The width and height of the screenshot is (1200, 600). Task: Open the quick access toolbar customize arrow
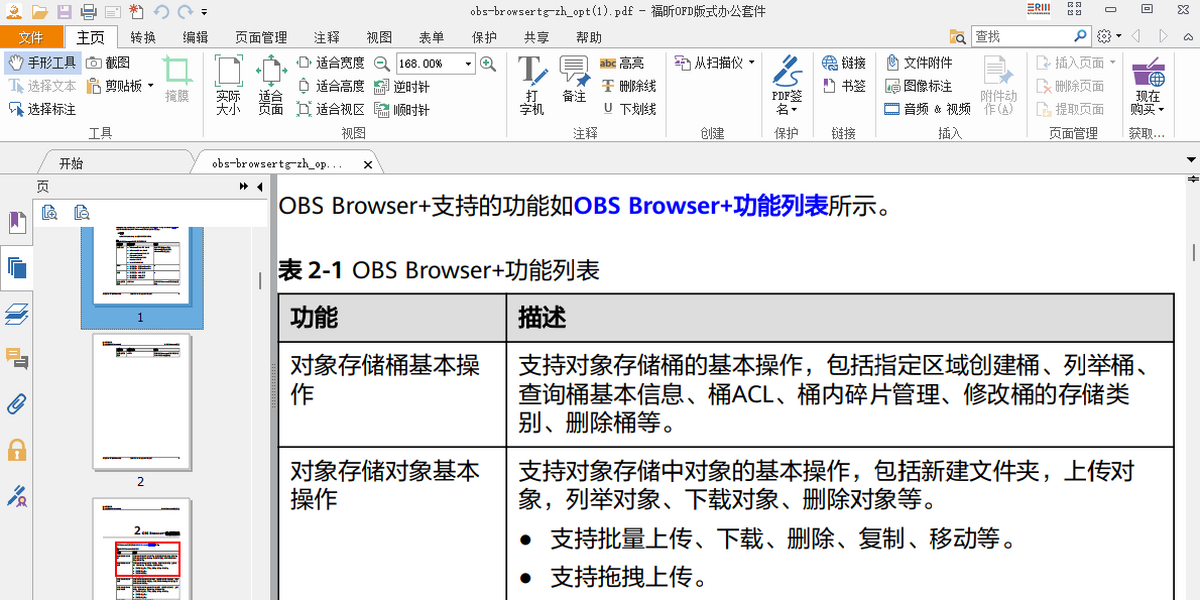pos(205,12)
